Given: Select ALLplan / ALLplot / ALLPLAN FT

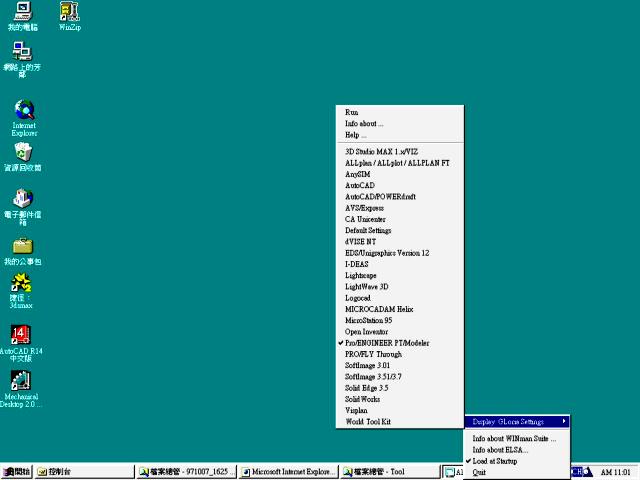Looking at the screenshot, I should (x=400, y=163).
